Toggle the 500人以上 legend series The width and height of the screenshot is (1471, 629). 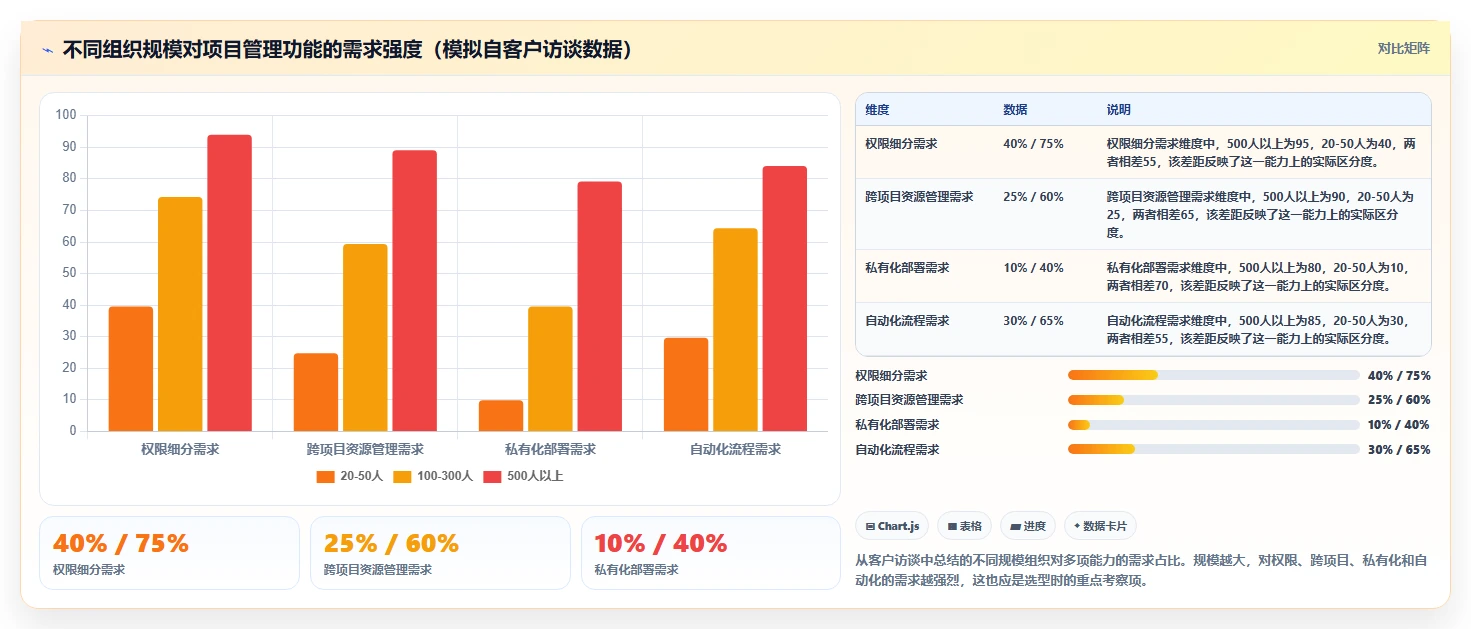523,476
